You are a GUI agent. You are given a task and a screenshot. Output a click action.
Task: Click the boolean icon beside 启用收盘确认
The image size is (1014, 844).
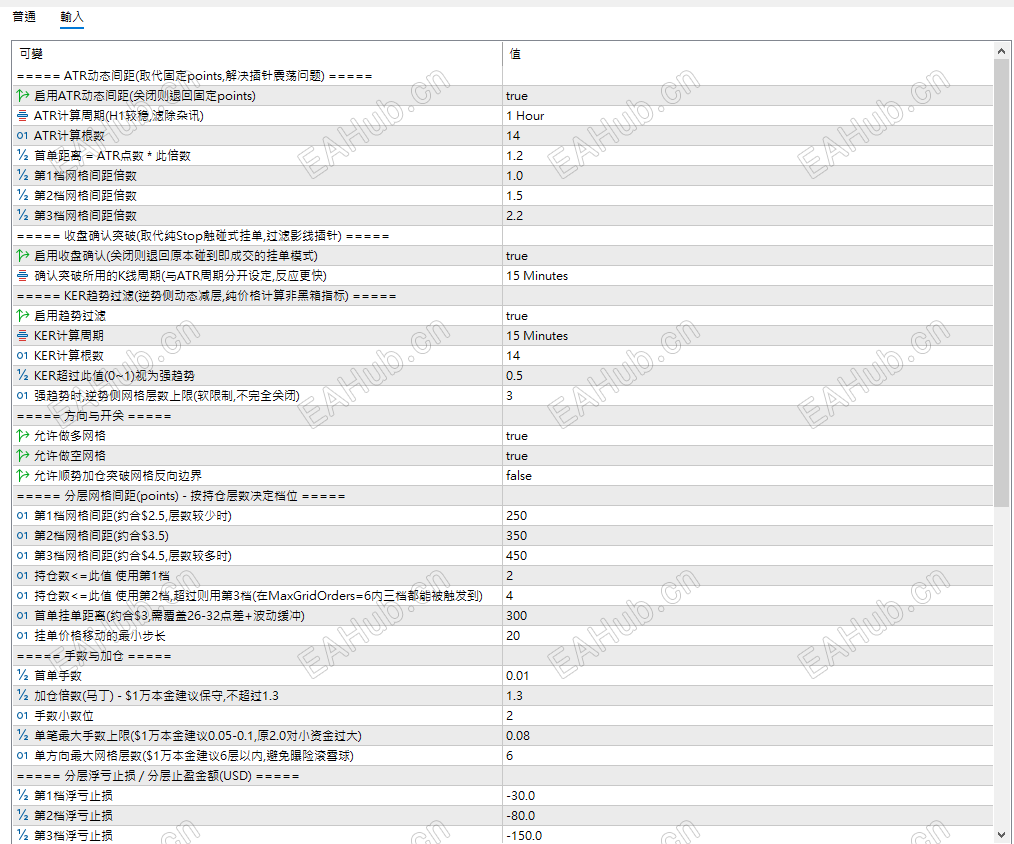23,256
